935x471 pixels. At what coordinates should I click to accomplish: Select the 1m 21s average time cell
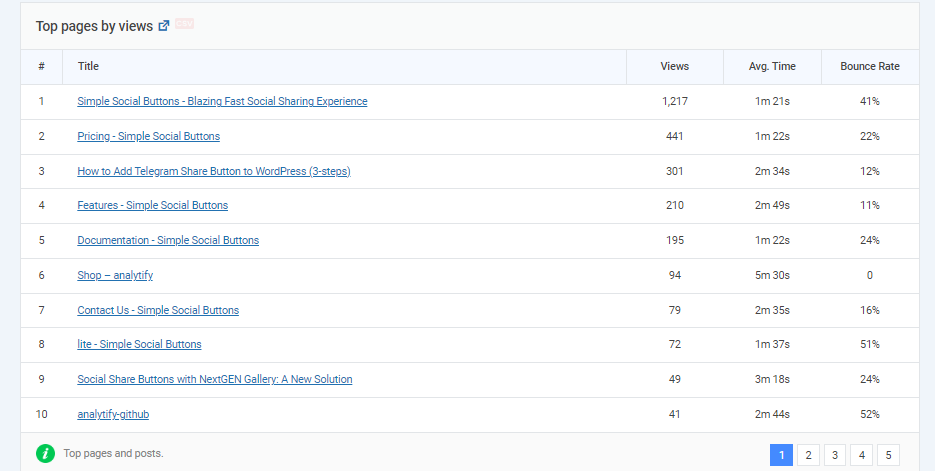pos(772,101)
